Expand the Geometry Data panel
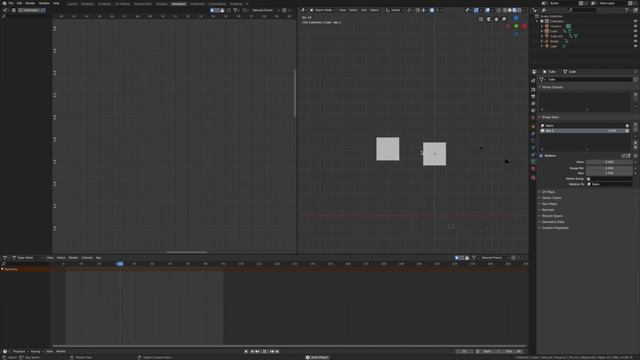This screenshot has width=640, height=360. tap(552, 222)
